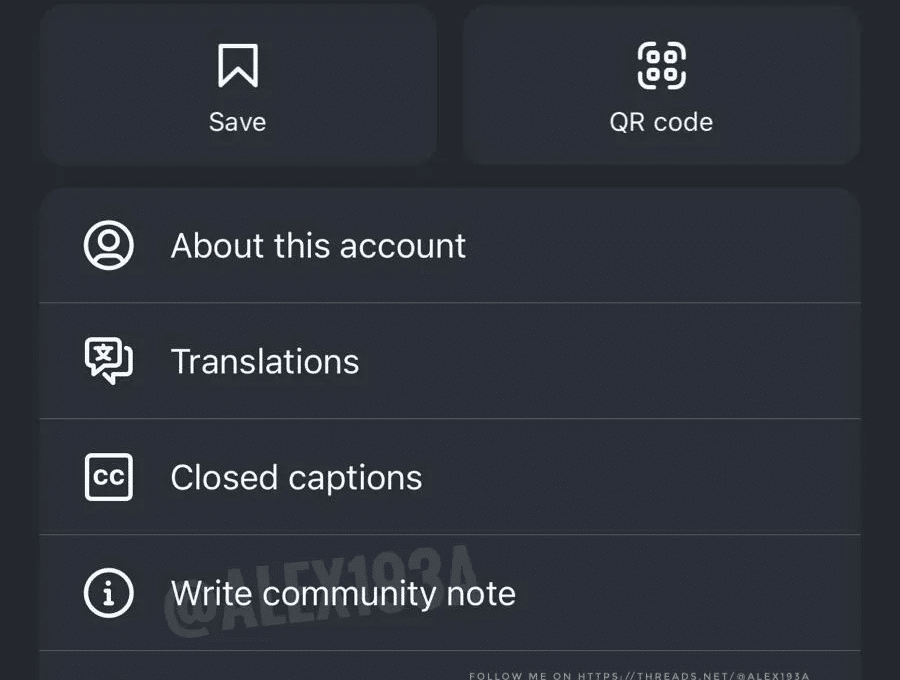The width and height of the screenshot is (900, 680).
Task: Click the Save text label
Action: click(238, 122)
